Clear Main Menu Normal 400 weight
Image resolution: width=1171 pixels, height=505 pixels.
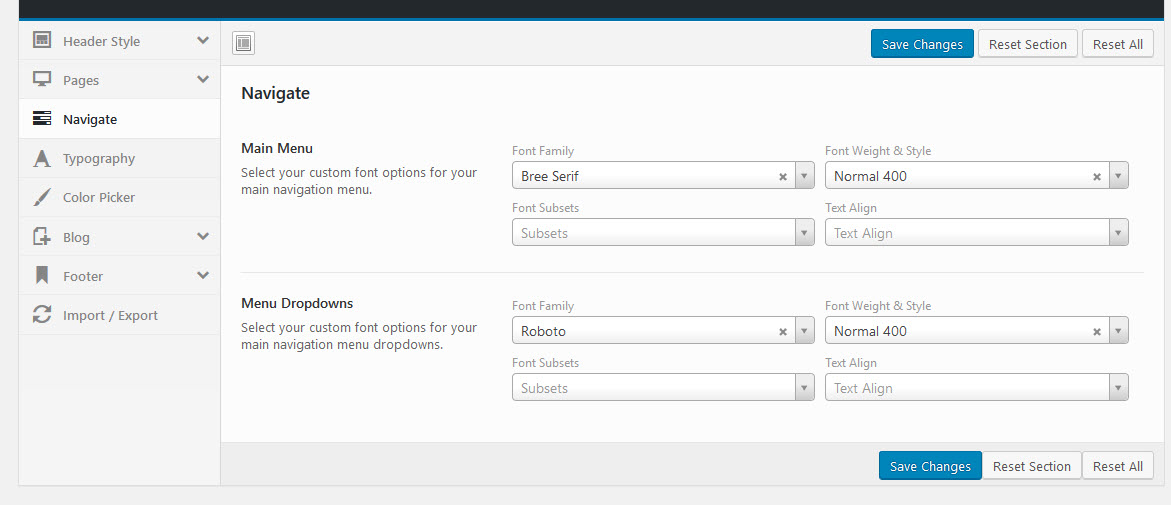tap(1097, 177)
